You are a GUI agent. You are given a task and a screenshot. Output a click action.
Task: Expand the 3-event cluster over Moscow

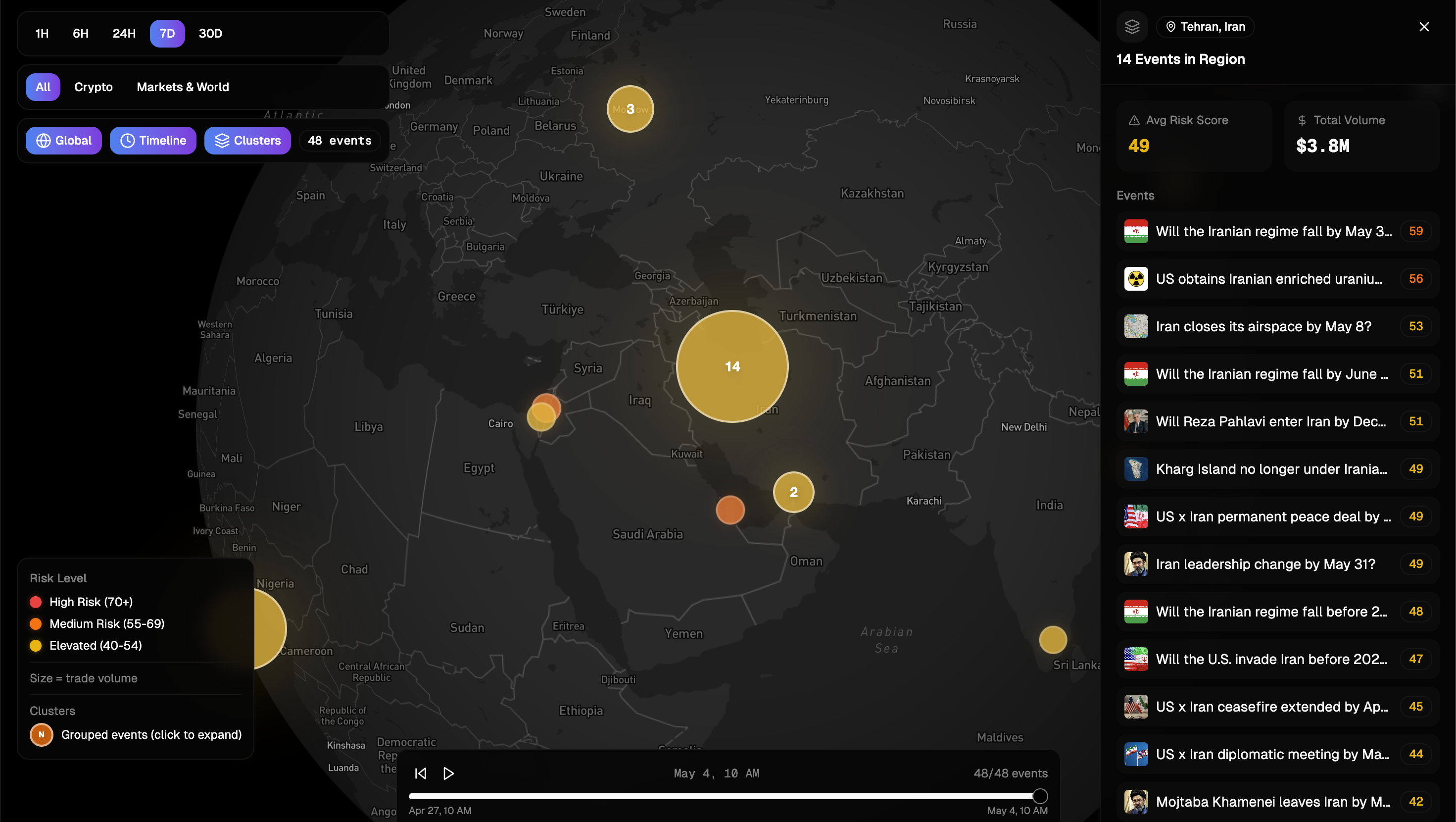(630, 108)
